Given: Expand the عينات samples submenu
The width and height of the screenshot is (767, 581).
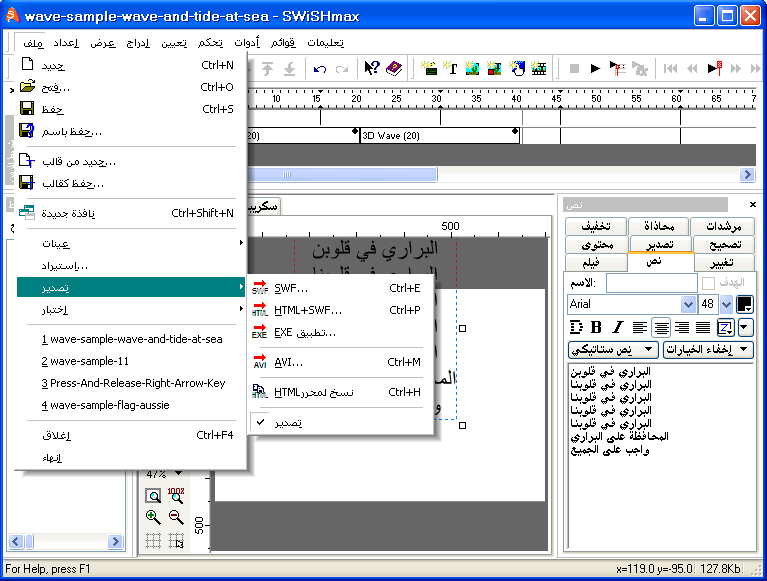Looking at the screenshot, I should [131, 243].
